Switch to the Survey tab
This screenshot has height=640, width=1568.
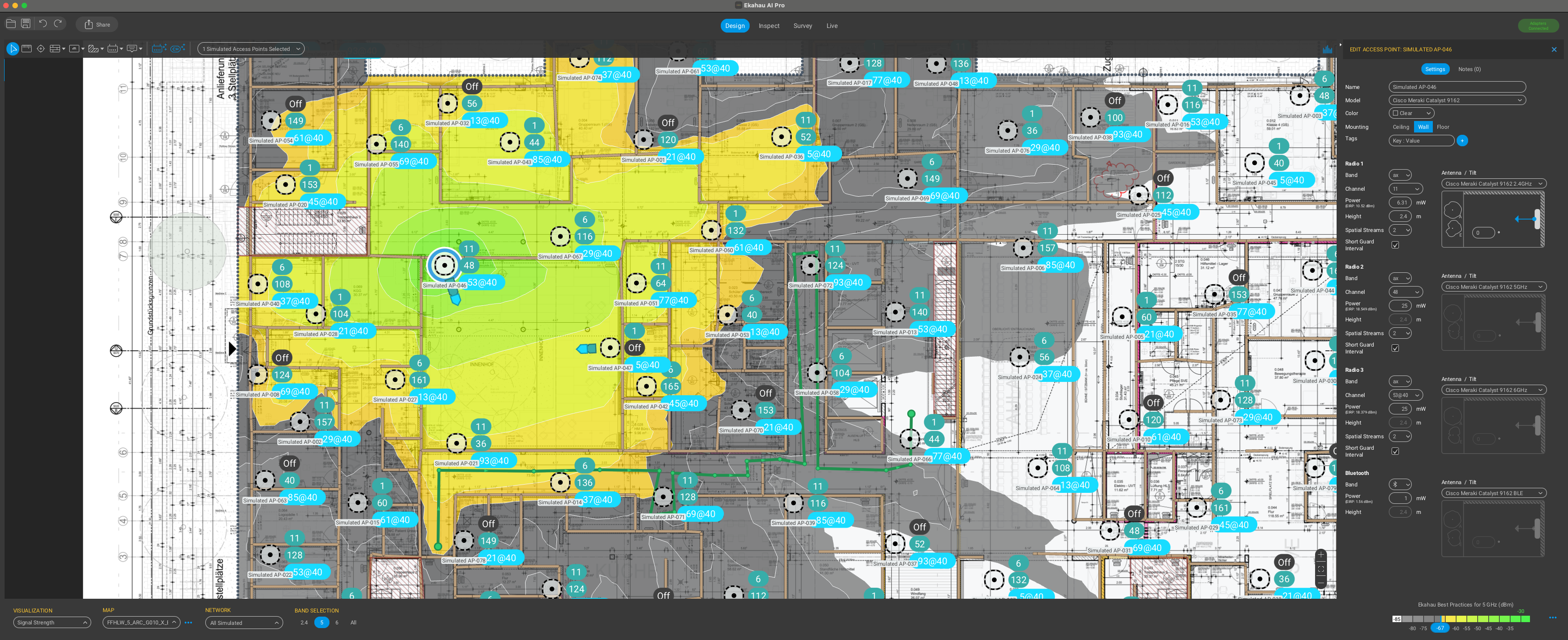coord(802,26)
